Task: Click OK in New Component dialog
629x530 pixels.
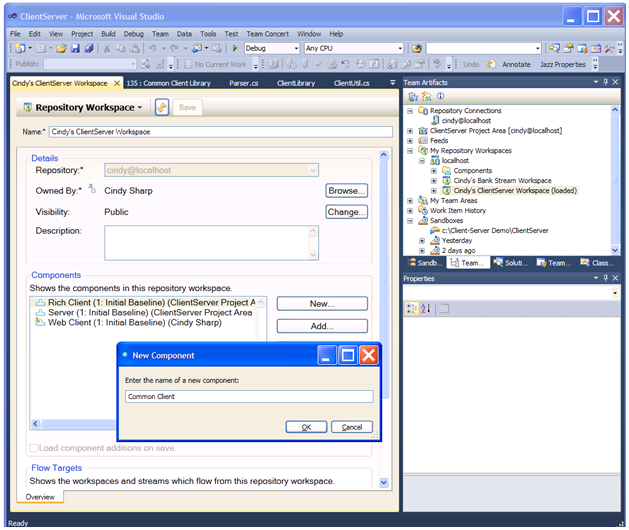Action: (x=306, y=427)
